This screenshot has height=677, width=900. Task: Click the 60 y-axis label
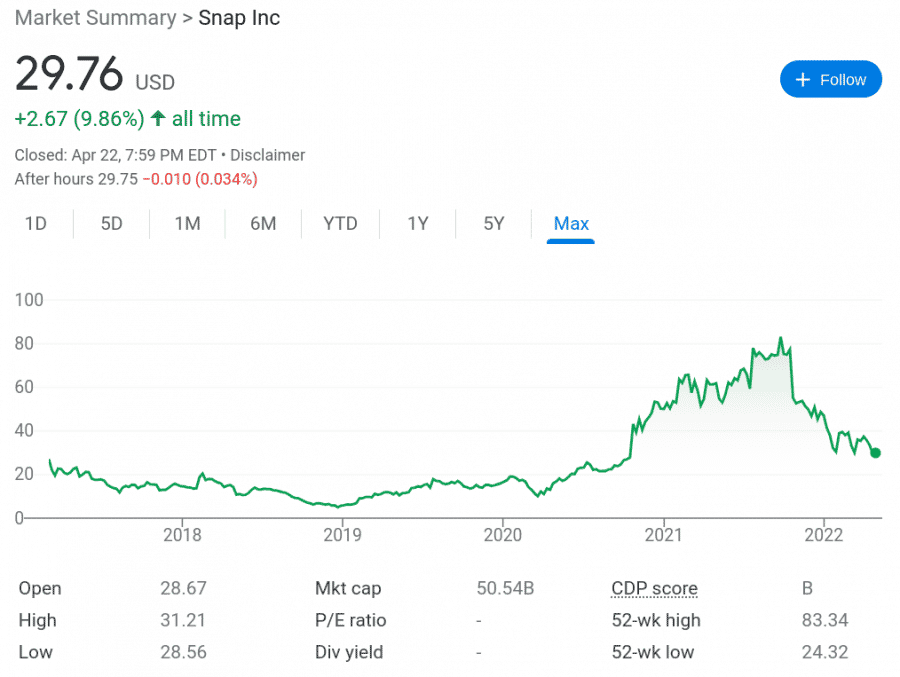pyautogui.click(x=24, y=387)
